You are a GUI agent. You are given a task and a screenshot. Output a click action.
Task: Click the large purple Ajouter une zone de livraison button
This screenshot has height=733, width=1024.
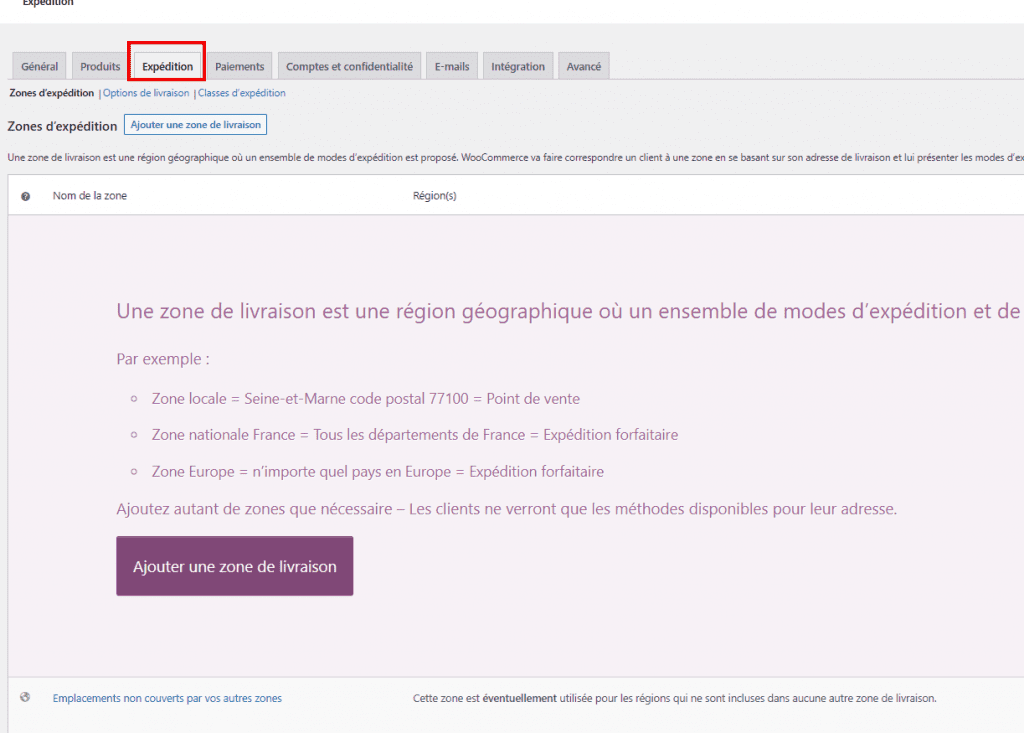[234, 566]
